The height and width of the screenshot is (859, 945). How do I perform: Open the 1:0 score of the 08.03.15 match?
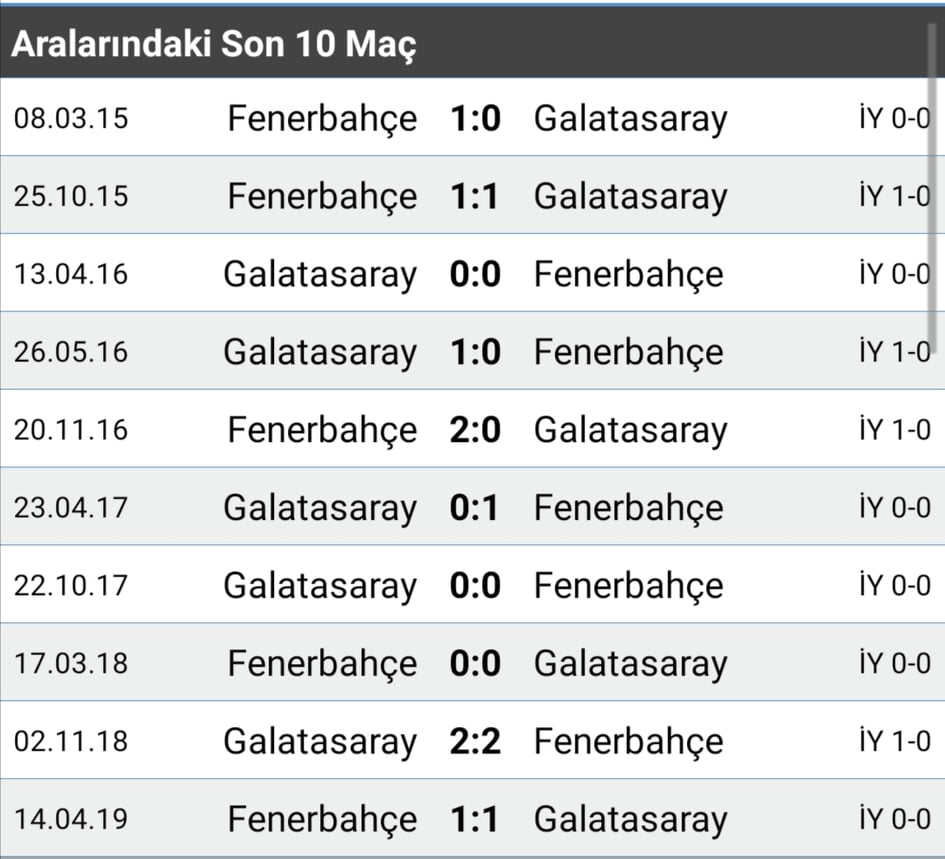(475, 118)
